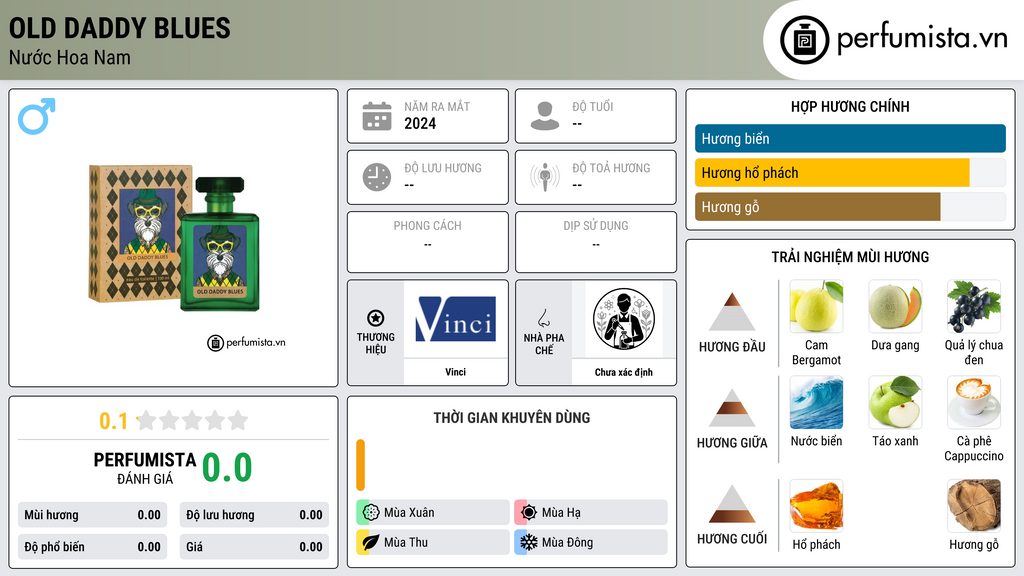The image size is (1024, 576).
Task: Click the Mùa Hạ sun icon
Action: [x=529, y=513]
